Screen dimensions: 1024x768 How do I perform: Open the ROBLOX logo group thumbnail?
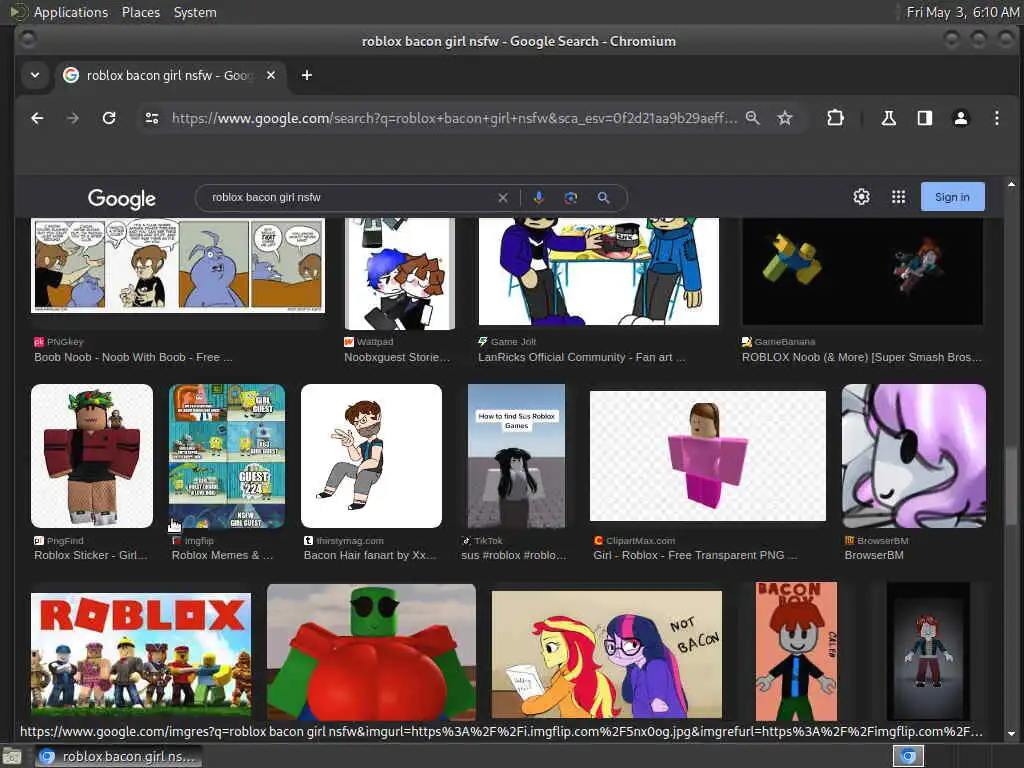tap(140, 654)
